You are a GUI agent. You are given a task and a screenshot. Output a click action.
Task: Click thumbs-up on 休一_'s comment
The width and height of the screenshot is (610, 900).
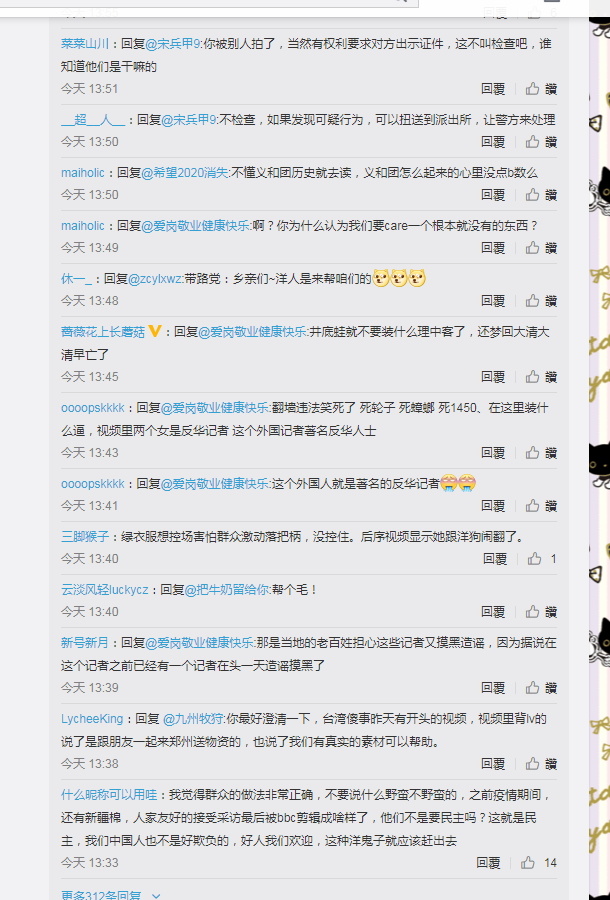[x=541, y=301]
